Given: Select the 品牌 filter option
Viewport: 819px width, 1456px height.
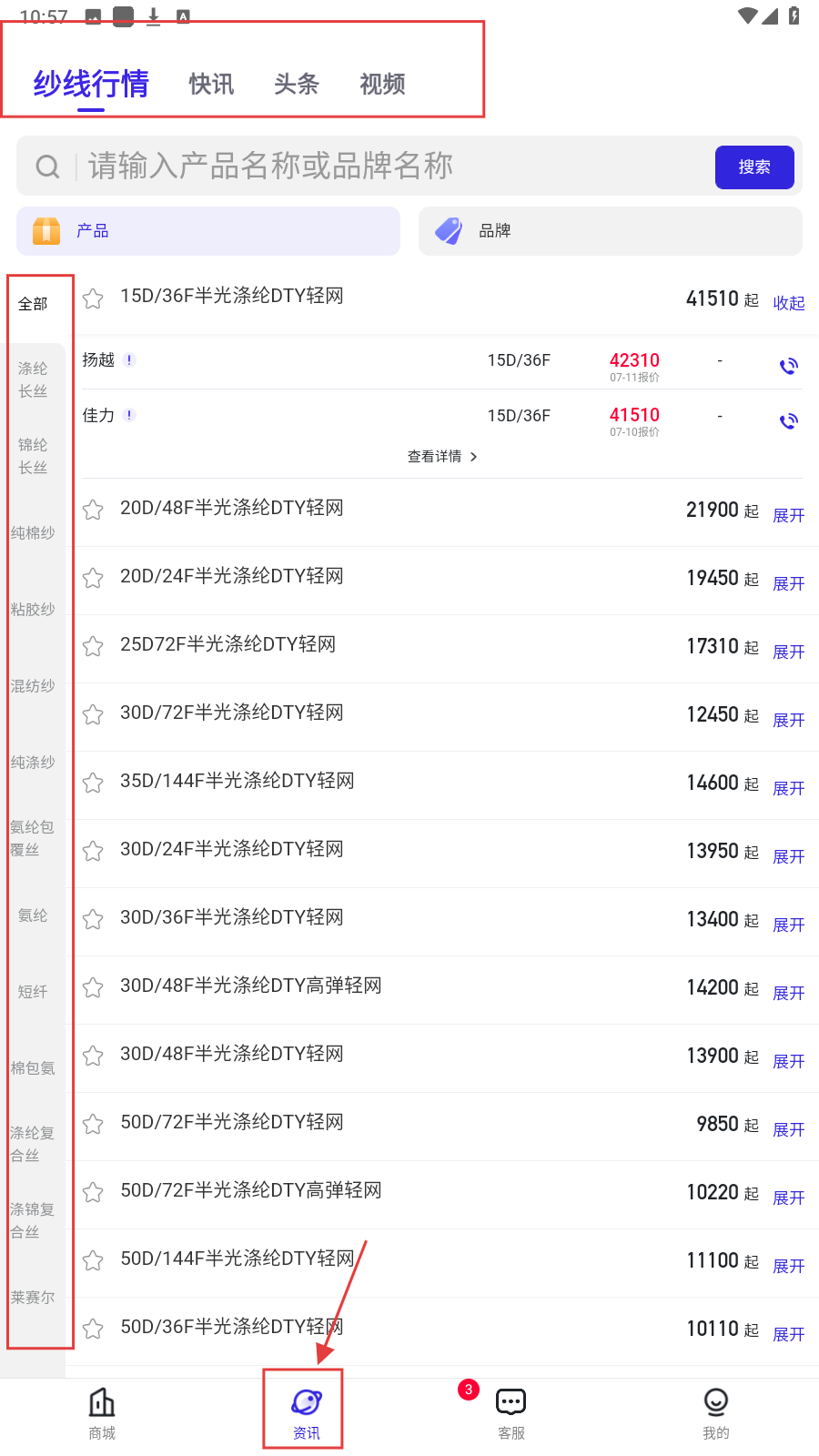Looking at the screenshot, I should pyautogui.click(x=610, y=231).
